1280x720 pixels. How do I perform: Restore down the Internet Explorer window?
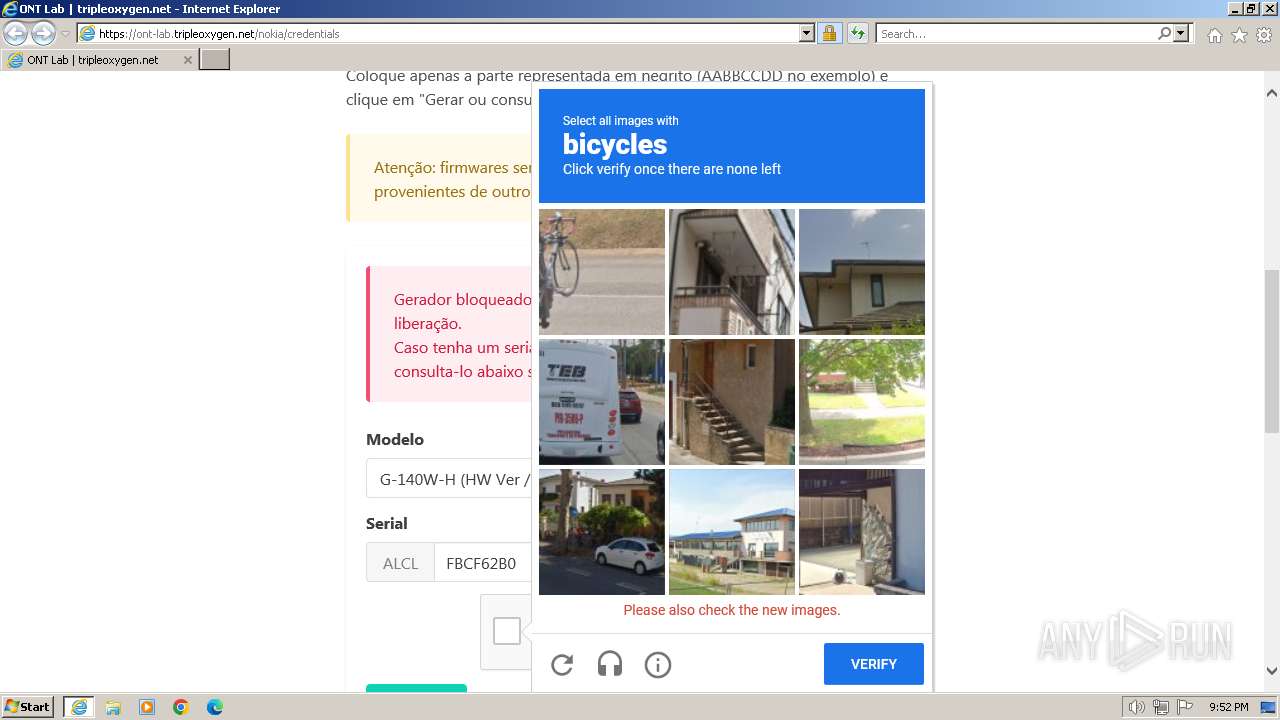[x=1251, y=9]
